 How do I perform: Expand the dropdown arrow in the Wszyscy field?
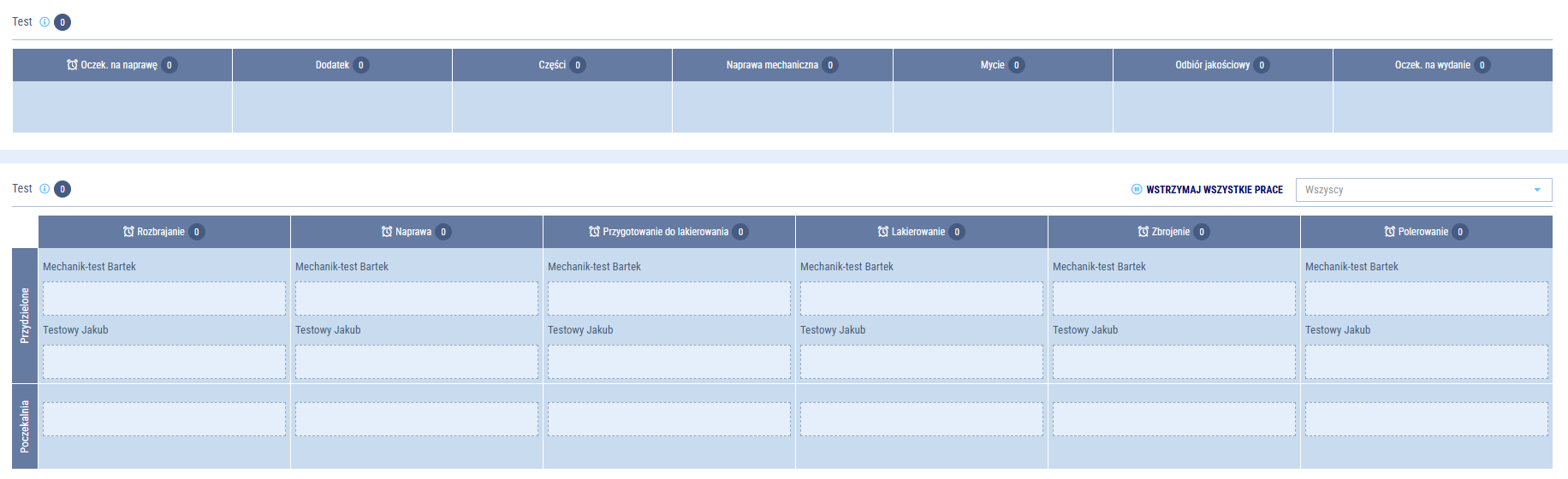[x=1537, y=190]
